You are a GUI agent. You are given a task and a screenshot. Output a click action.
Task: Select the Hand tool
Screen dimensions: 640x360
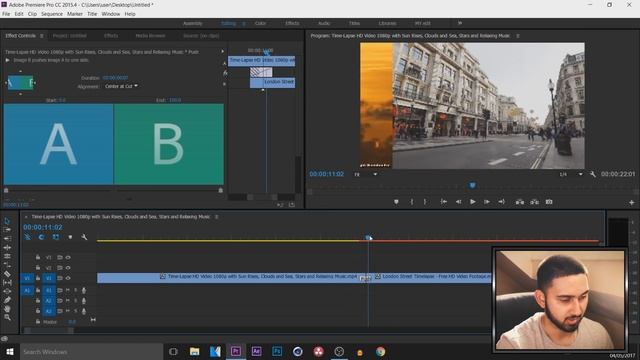click(x=7, y=309)
